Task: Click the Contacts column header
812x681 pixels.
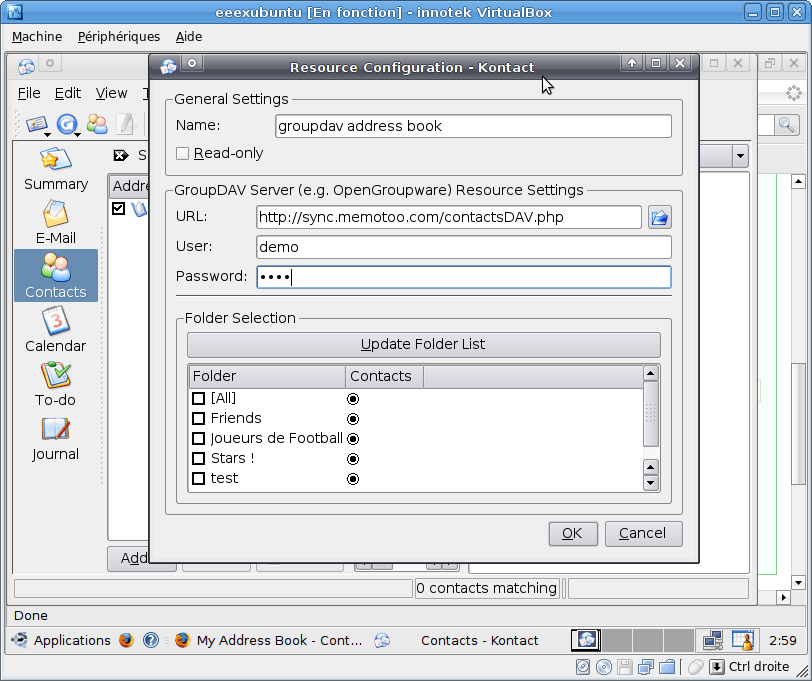Action: (384, 376)
